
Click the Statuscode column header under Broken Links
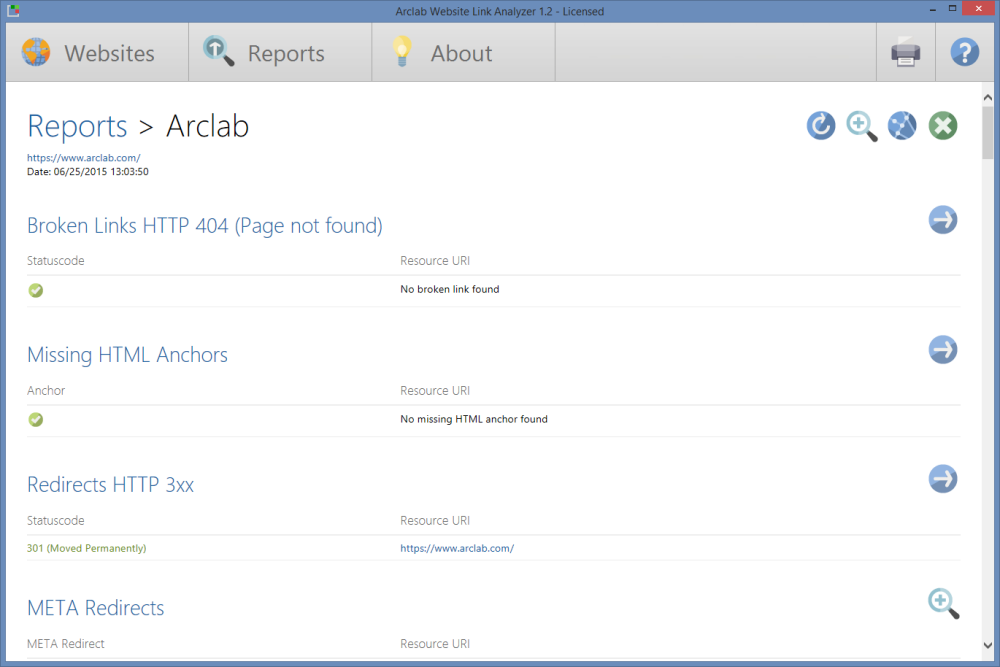coord(55,261)
